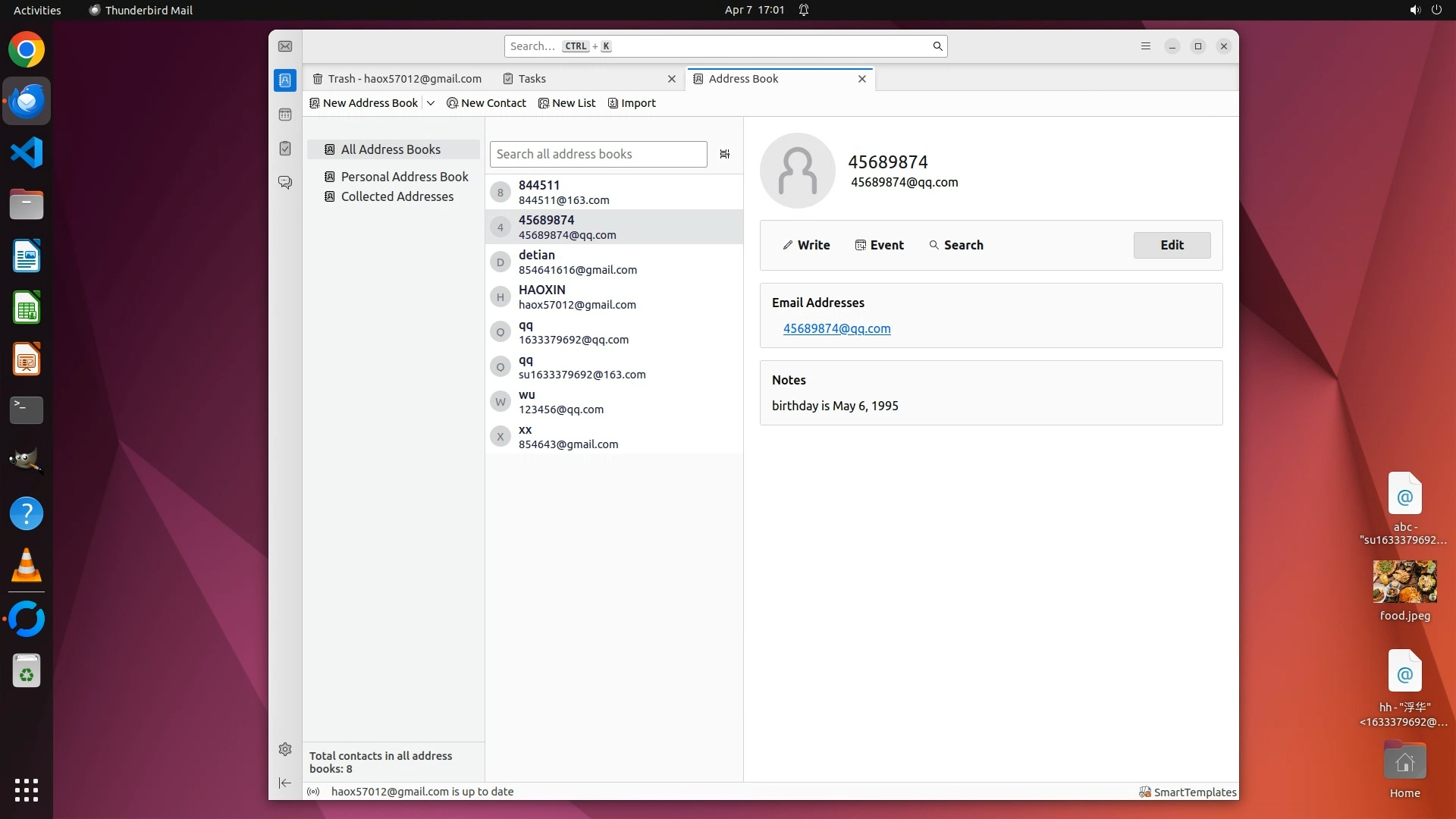This screenshot has height=819, width=1456.
Task: Select Collected Addresses book
Action: click(x=397, y=196)
